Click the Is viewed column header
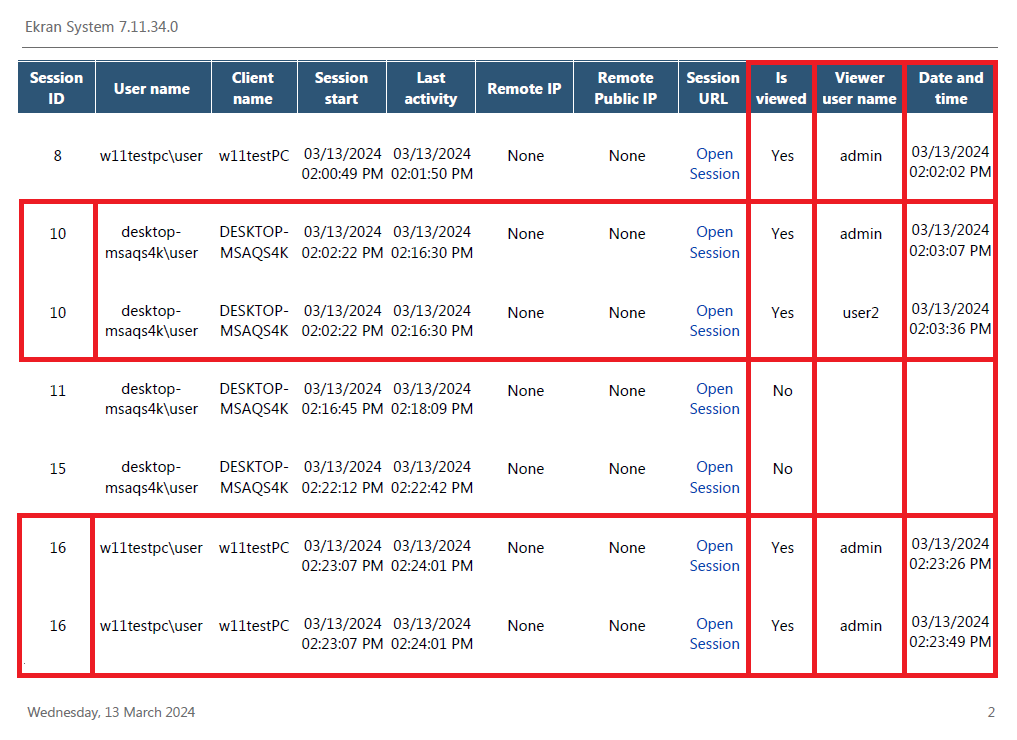Screen dimensions: 1017x740 (x=781, y=88)
